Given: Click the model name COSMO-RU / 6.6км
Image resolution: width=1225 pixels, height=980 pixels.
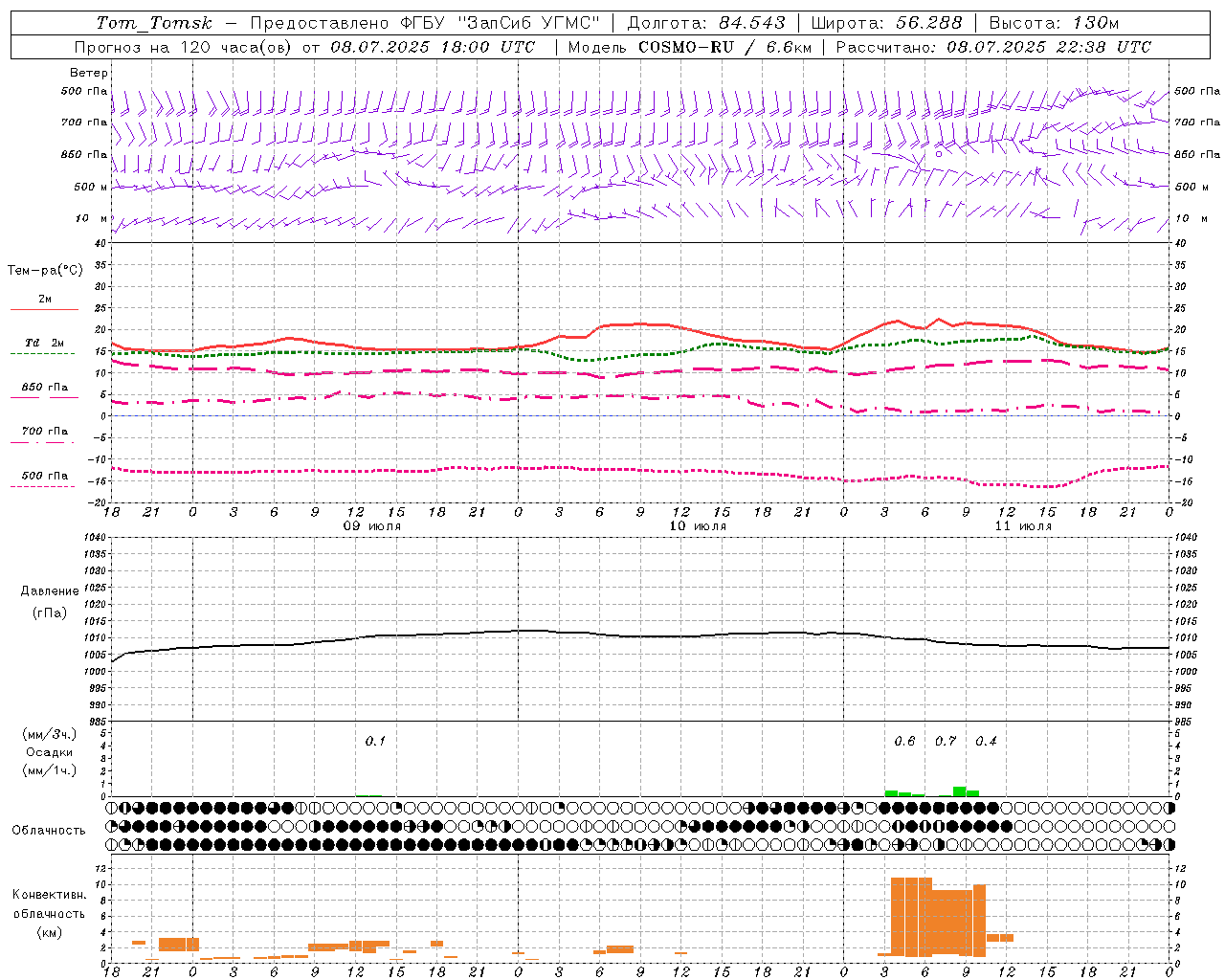Looking at the screenshot, I should point(725,47).
